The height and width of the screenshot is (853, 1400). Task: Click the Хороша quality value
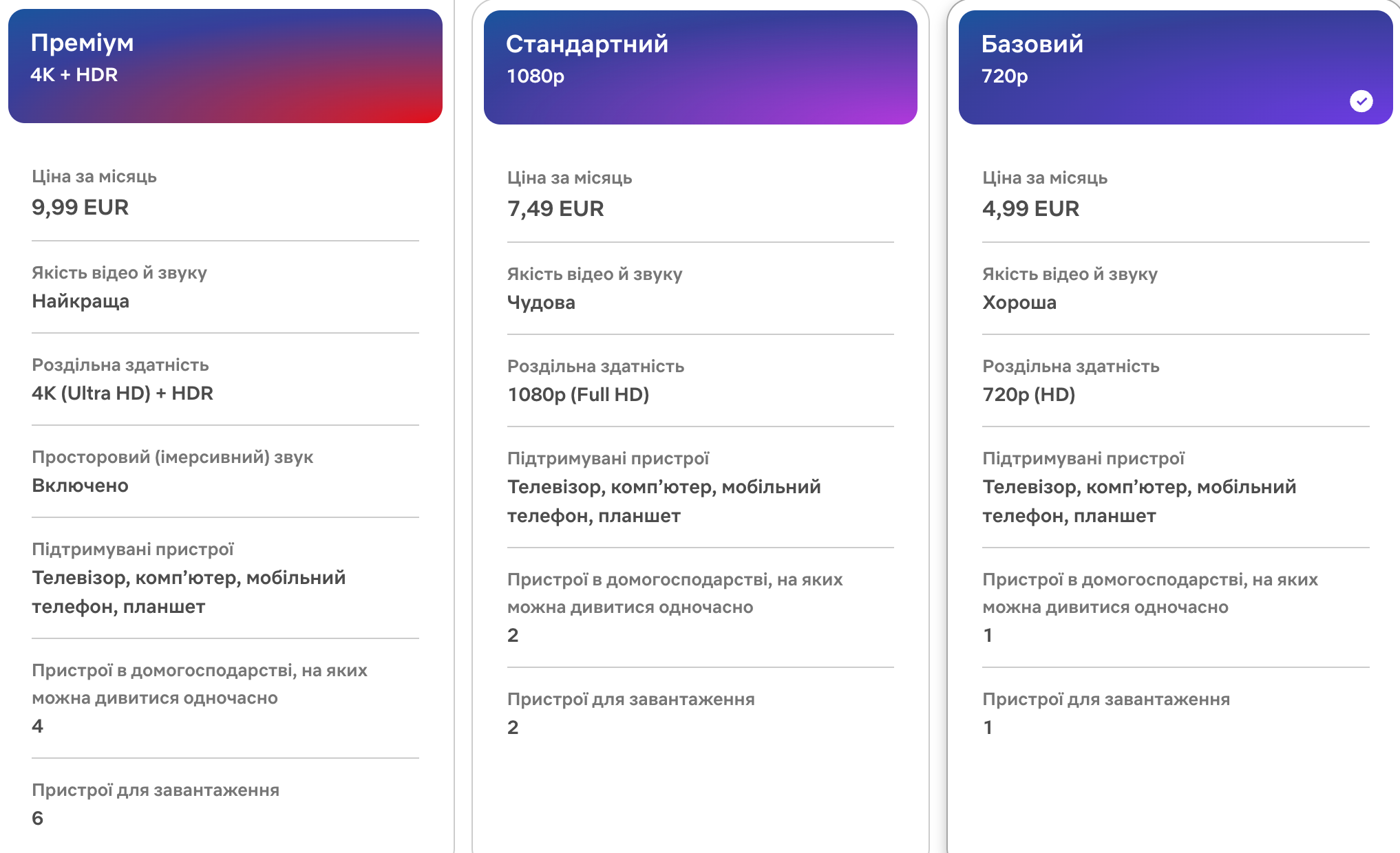coord(1019,302)
